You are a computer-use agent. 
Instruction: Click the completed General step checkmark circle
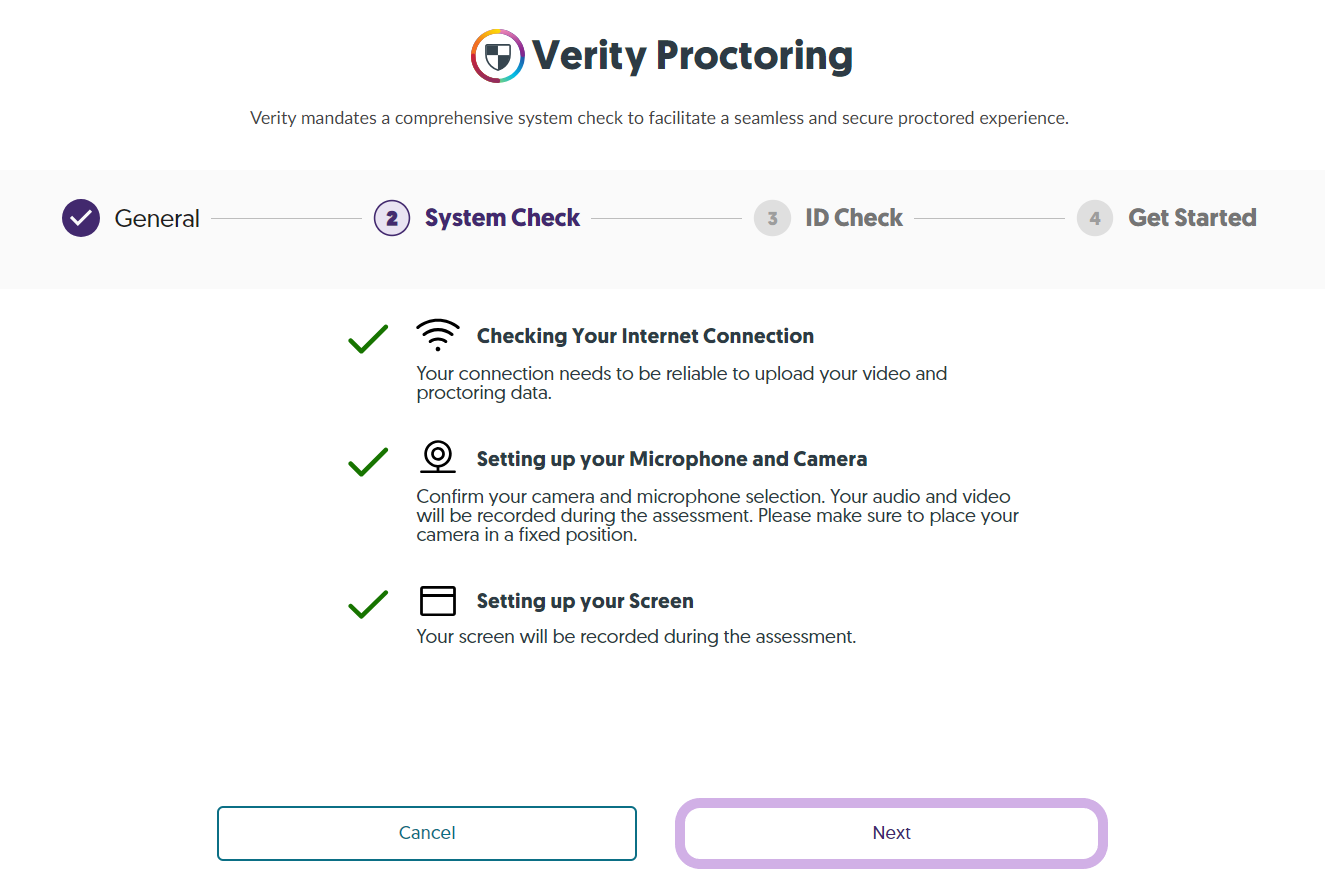click(81, 218)
